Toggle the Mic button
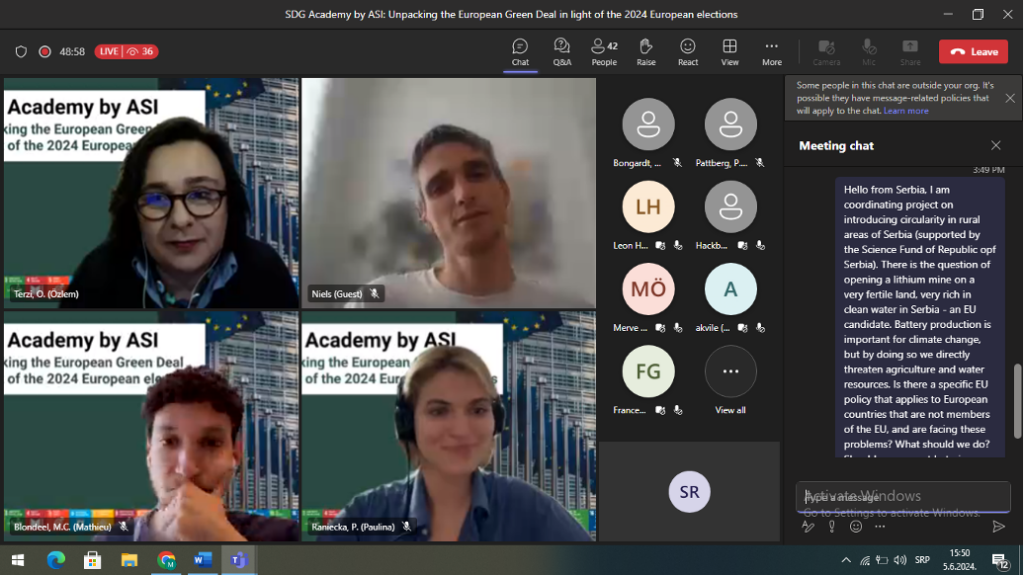Viewport: 1024px width, 575px height. [868, 51]
